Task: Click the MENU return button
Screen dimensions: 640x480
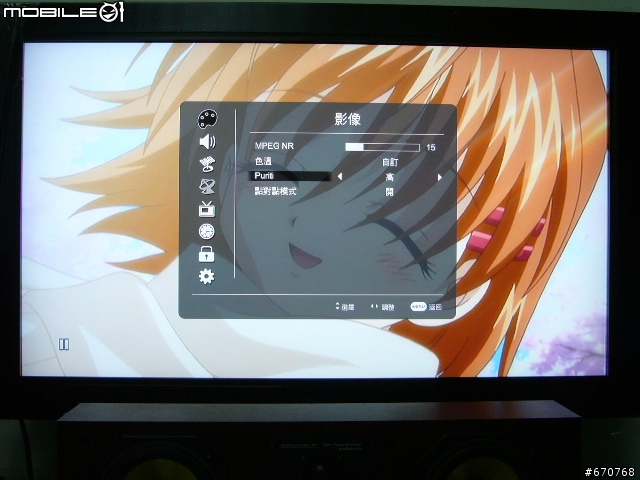Action: (426, 307)
